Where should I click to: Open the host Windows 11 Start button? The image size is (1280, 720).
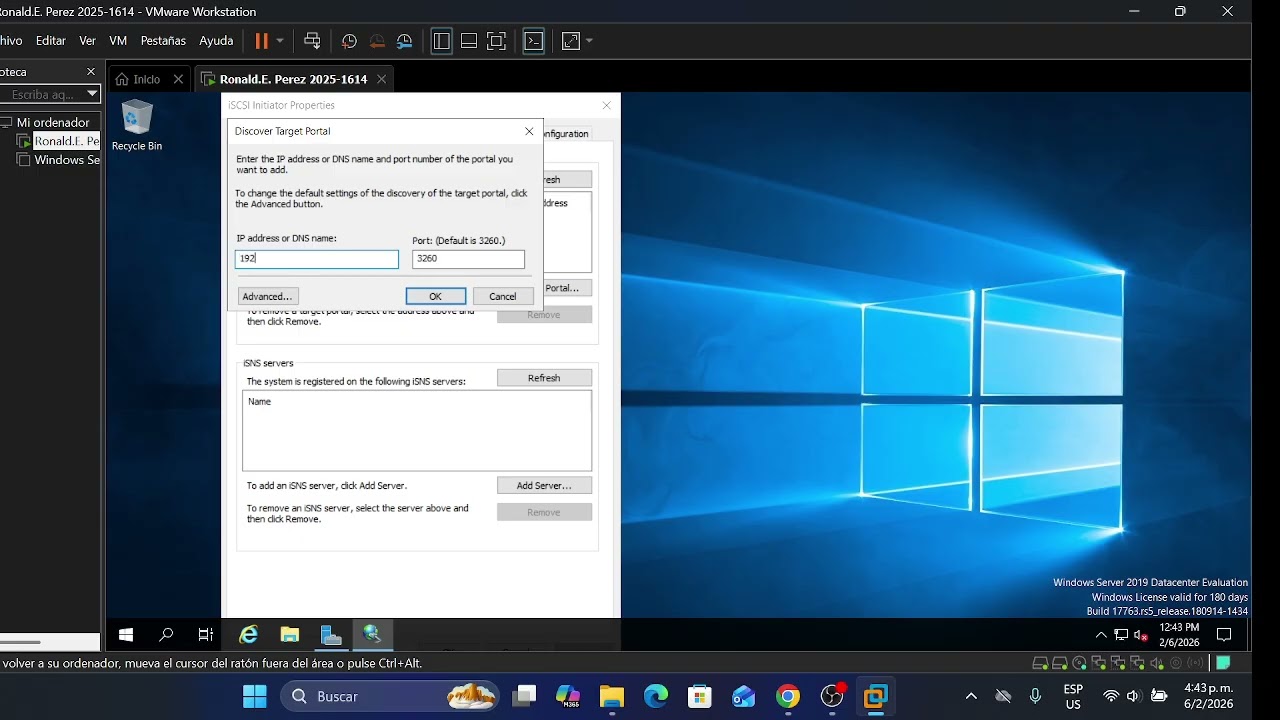click(255, 696)
